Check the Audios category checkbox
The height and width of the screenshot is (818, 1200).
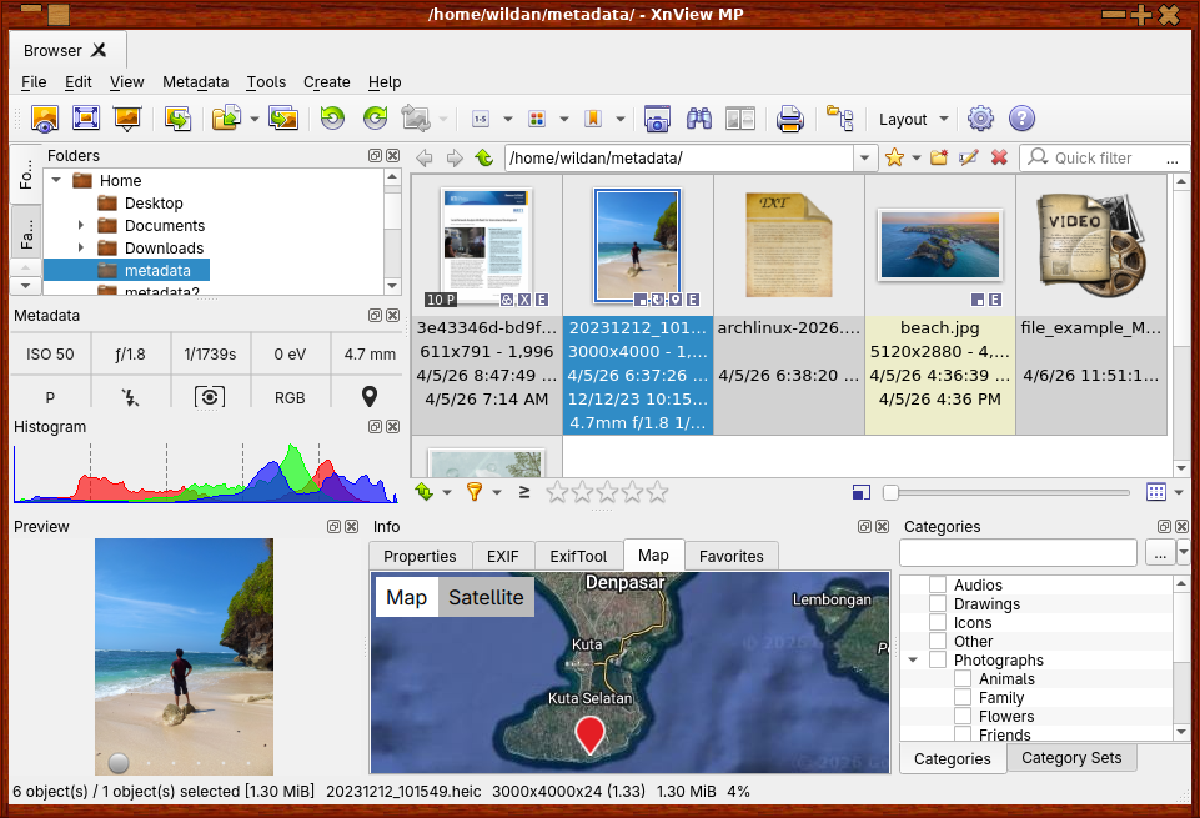[x=938, y=585]
